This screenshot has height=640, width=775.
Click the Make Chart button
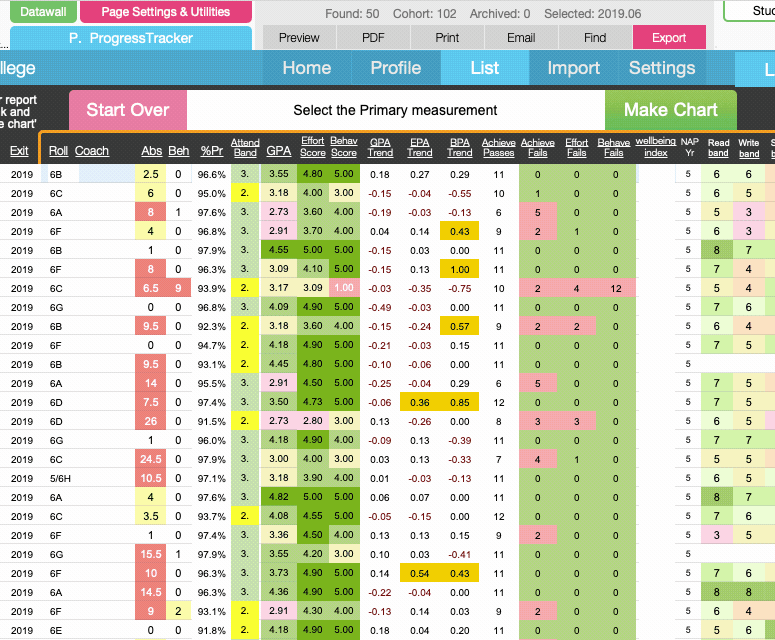670,110
